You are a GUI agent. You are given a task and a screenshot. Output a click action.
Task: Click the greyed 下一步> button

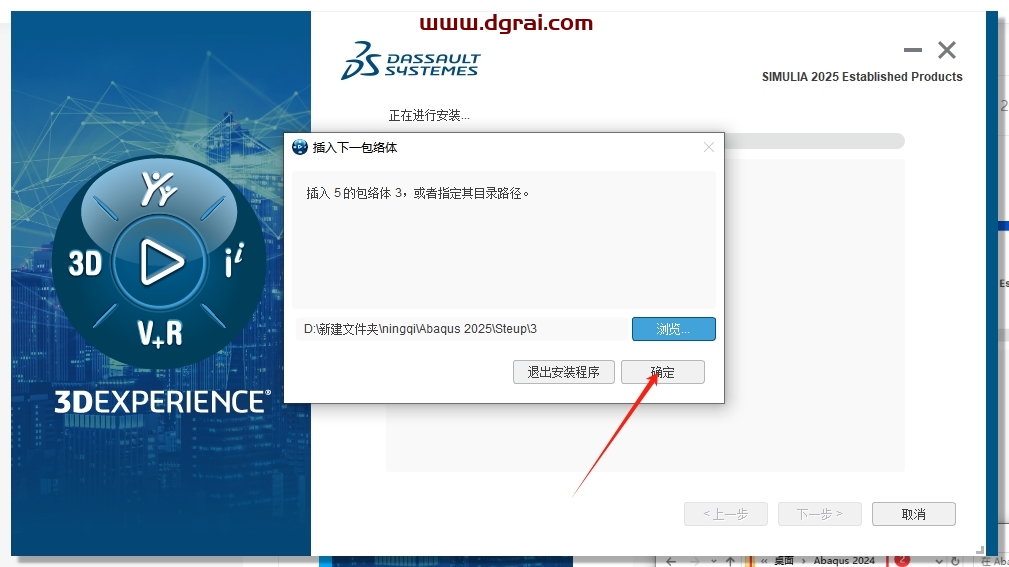click(819, 514)
